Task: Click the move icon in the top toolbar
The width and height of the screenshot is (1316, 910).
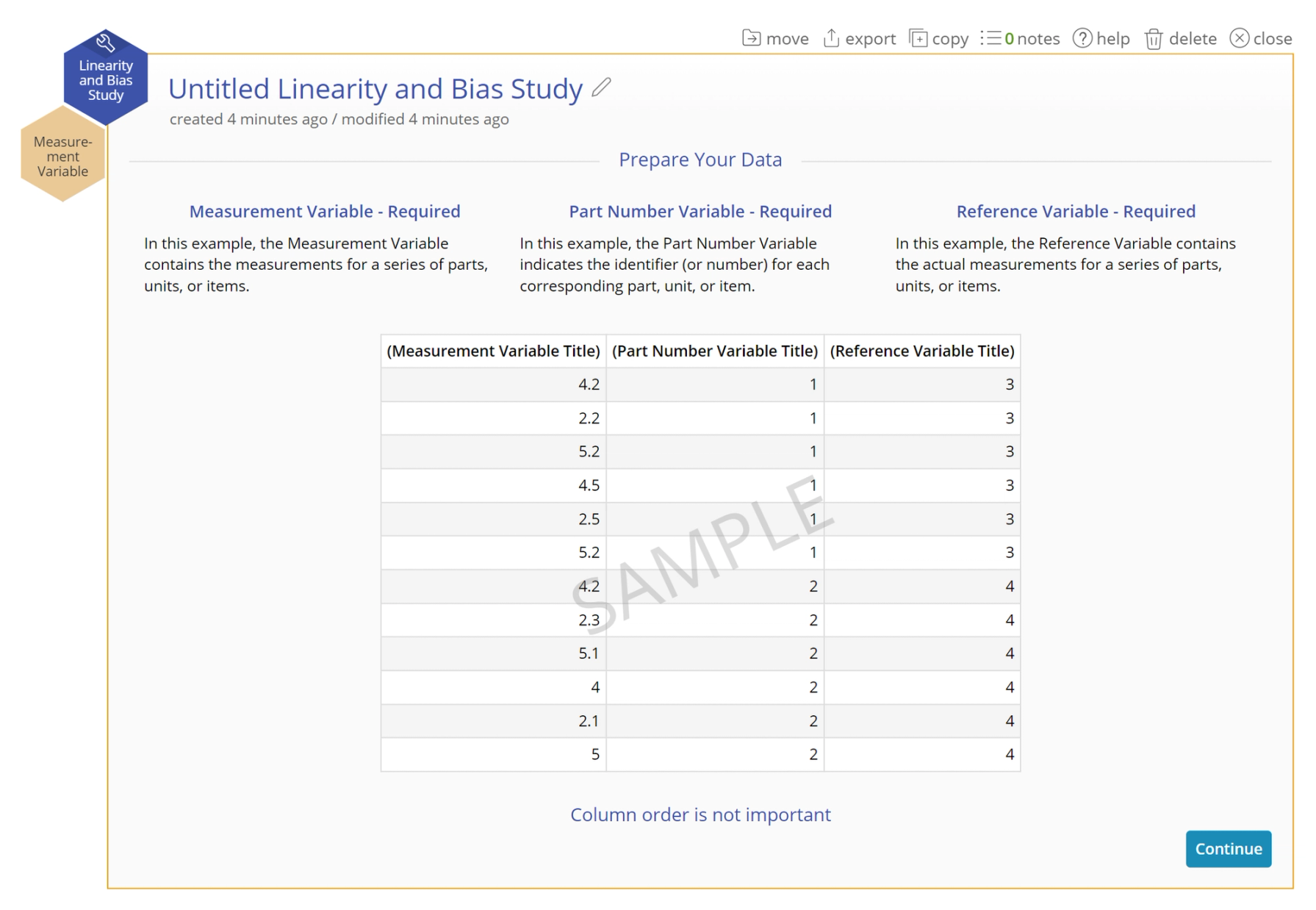Action: click(x=752, y=38)
